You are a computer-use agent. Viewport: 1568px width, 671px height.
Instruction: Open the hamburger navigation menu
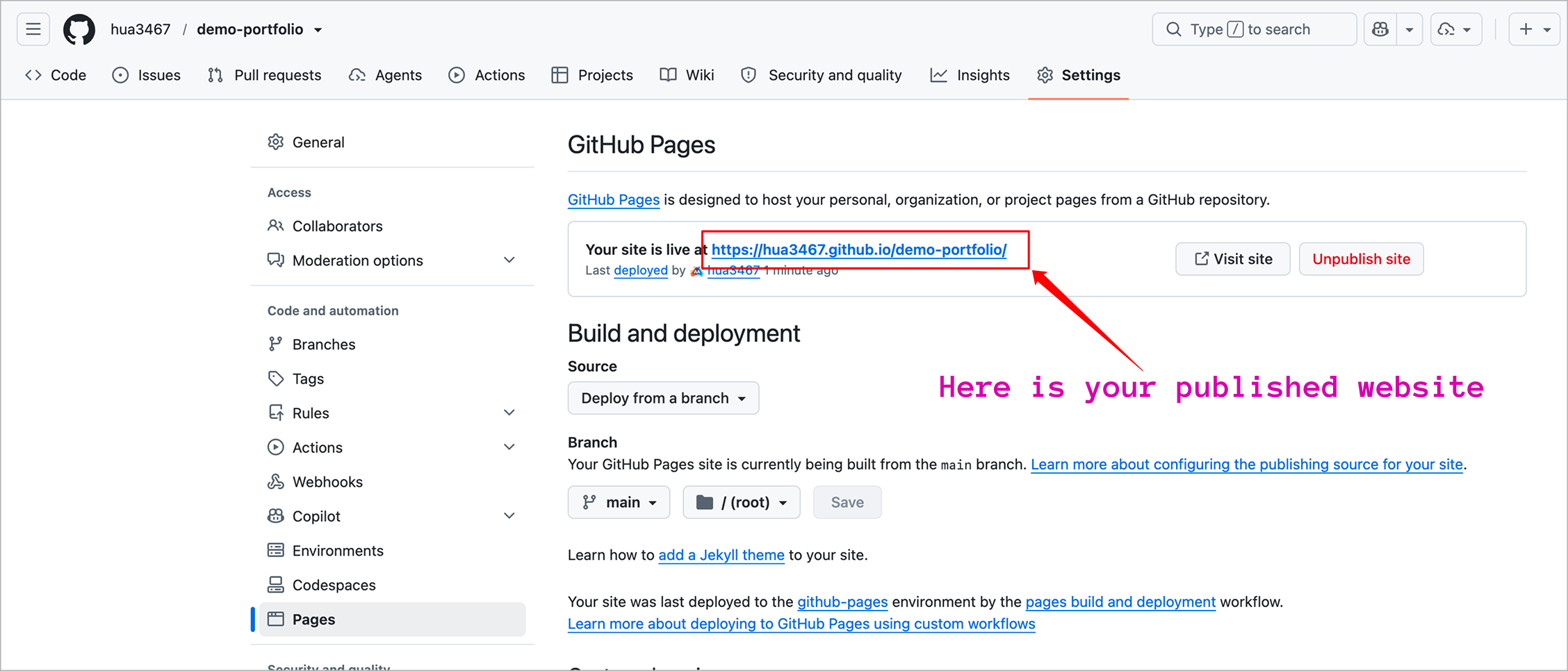click(33, 29)
